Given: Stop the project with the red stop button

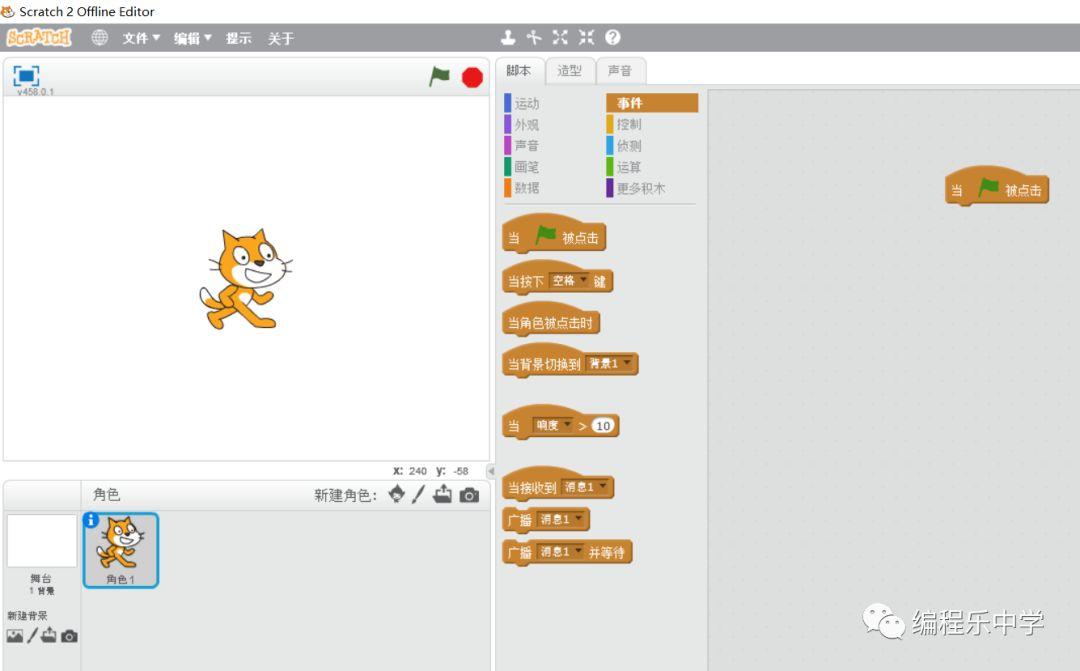Looking at the screenshot, I should pos(472,77).
